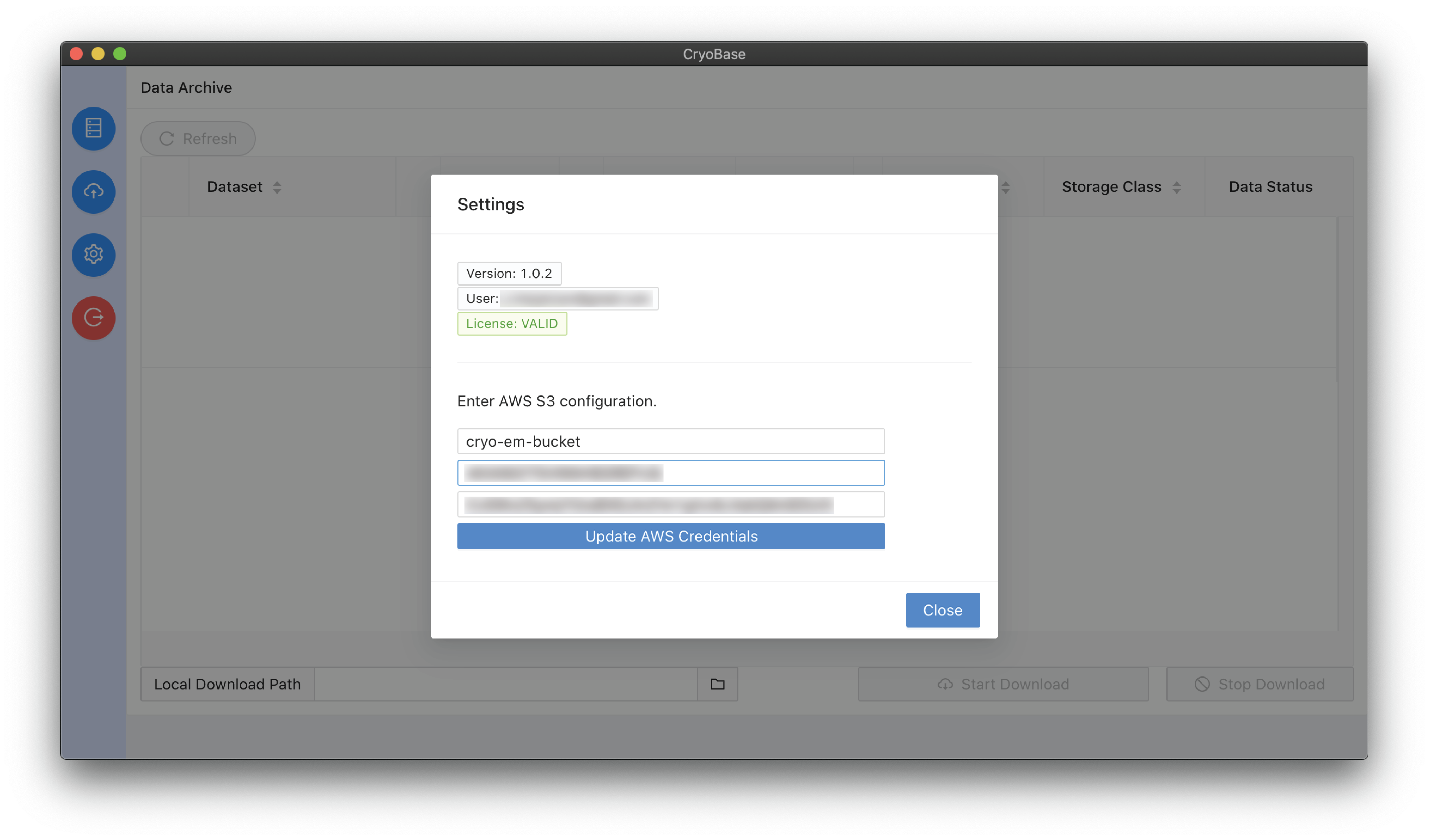1429x840 pixels.
Task: Sort by the Storage Class column arrows
Action: (x=1177, y=187)
